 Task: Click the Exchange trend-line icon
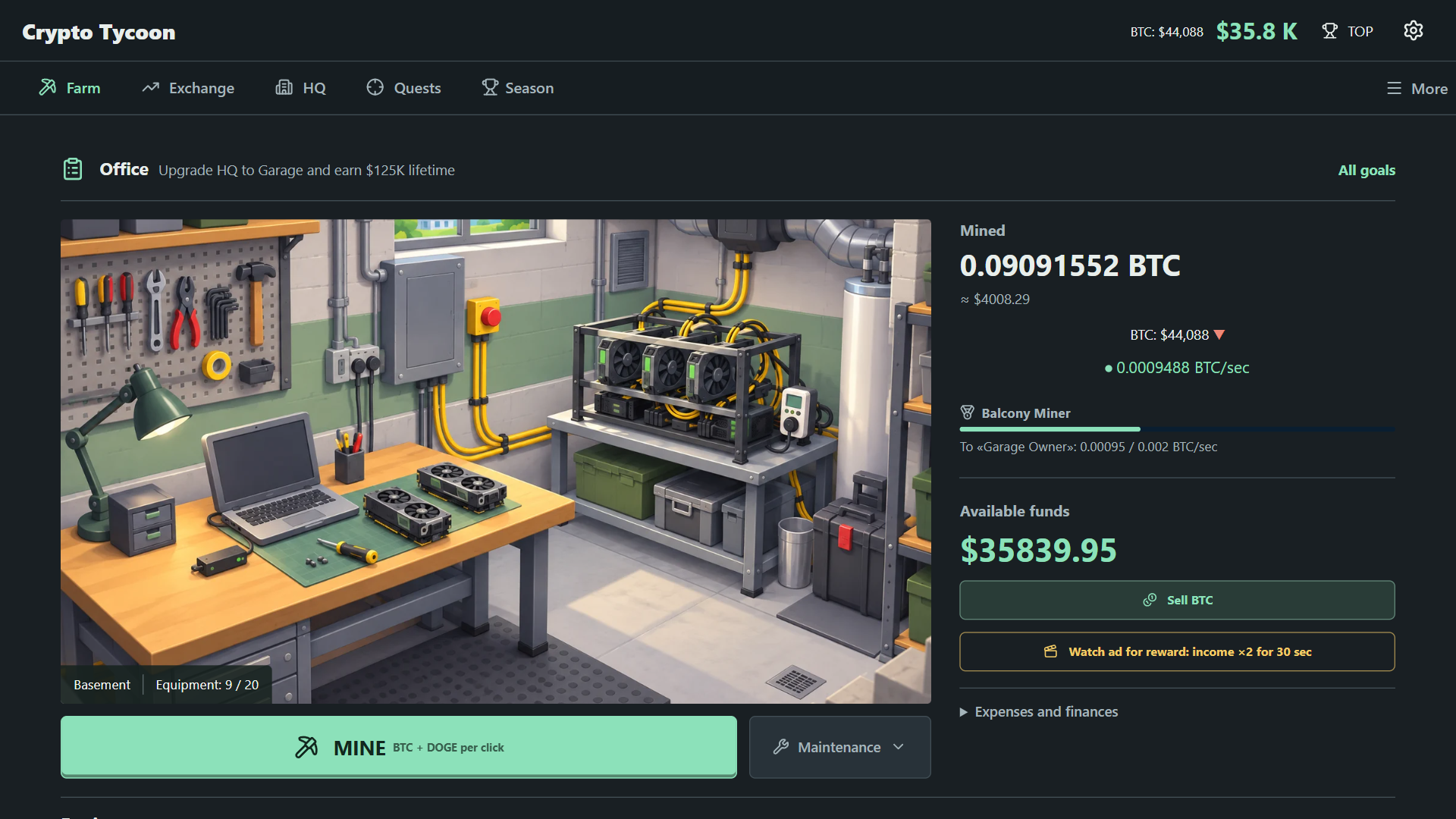click(x=150, y=87)
